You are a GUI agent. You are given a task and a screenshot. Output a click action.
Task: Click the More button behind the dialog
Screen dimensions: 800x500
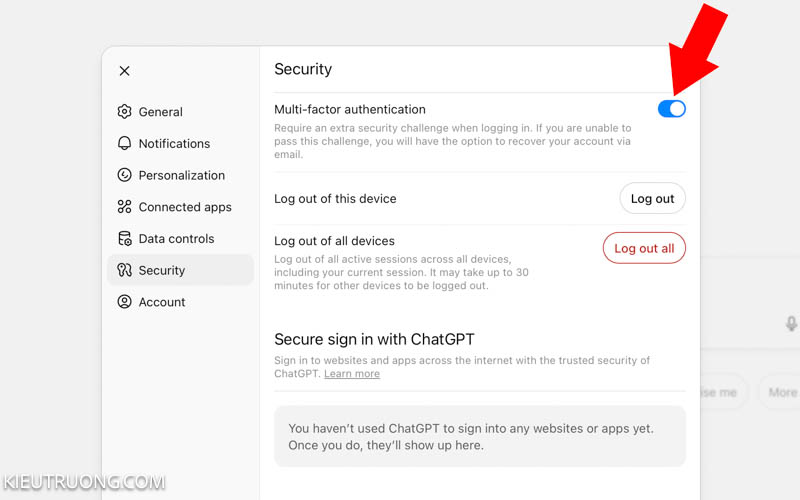pyautogui.click(x=782, y=392)
